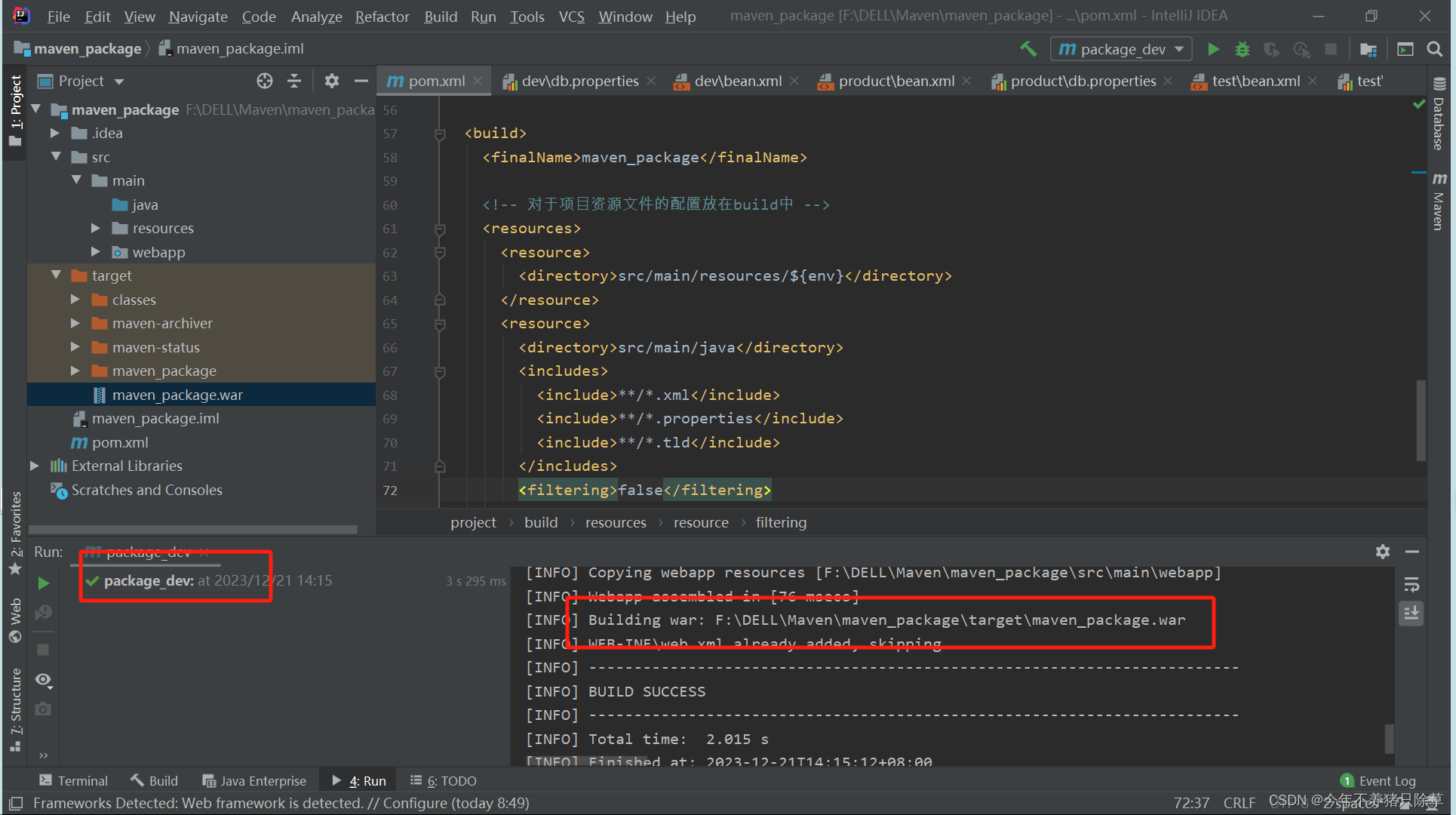Open the Project view selector dropdown
1456x815 pixels.
(x=81, y=81)
